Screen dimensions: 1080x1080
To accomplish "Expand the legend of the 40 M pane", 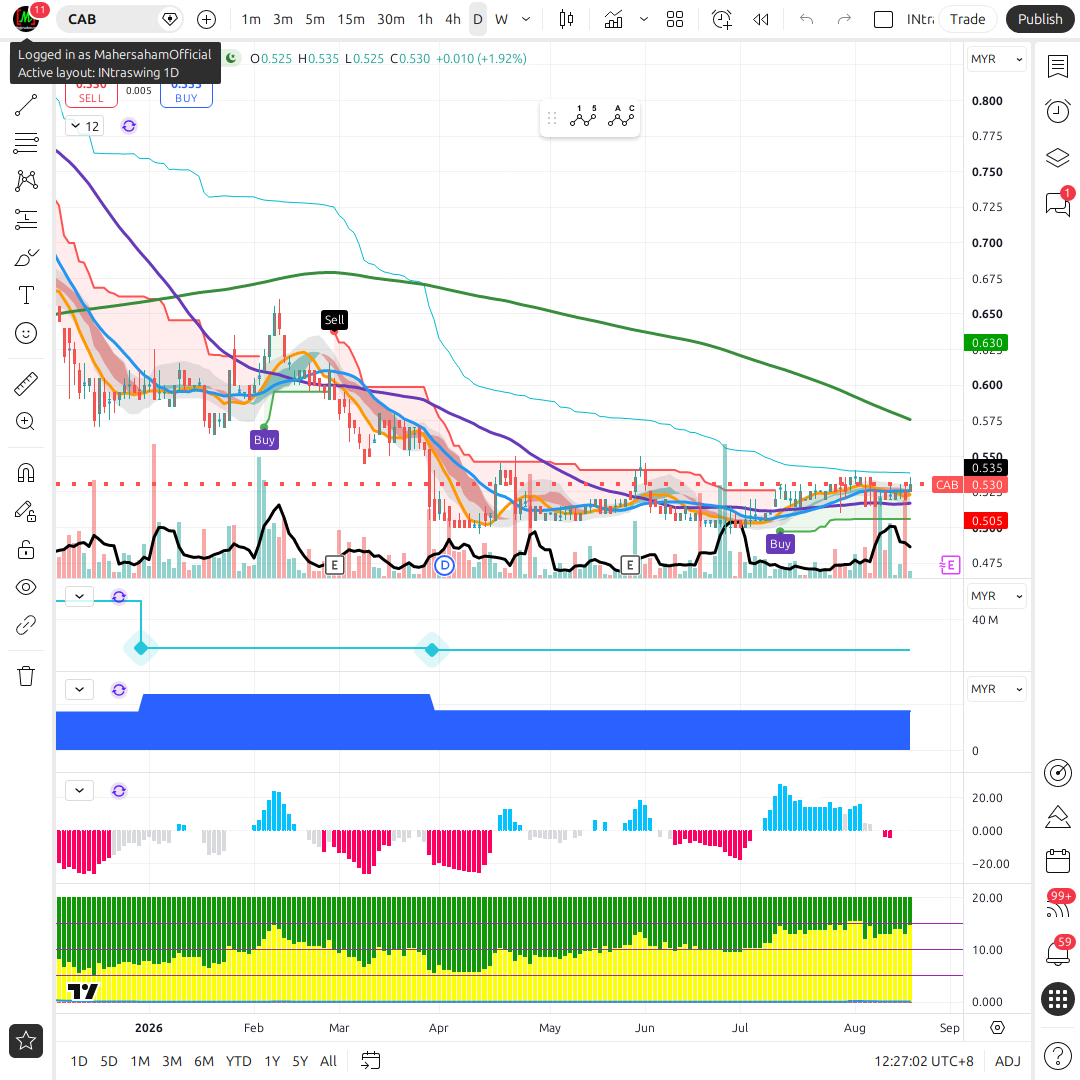I will tap(79, 596).
